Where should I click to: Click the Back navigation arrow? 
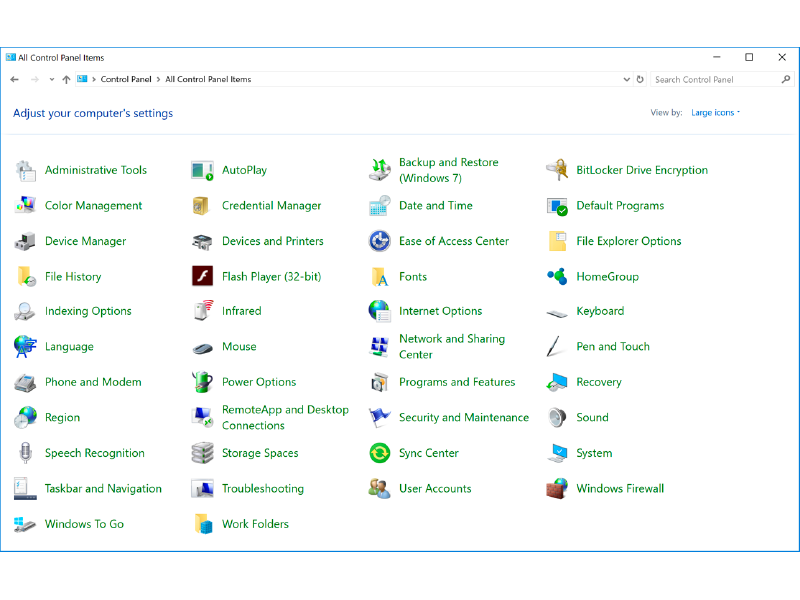pos(15,79)
